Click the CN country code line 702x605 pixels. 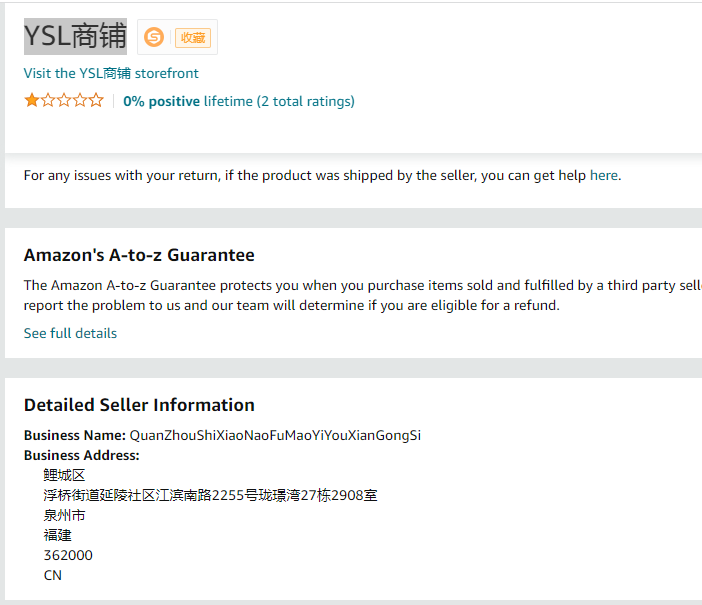53,575
